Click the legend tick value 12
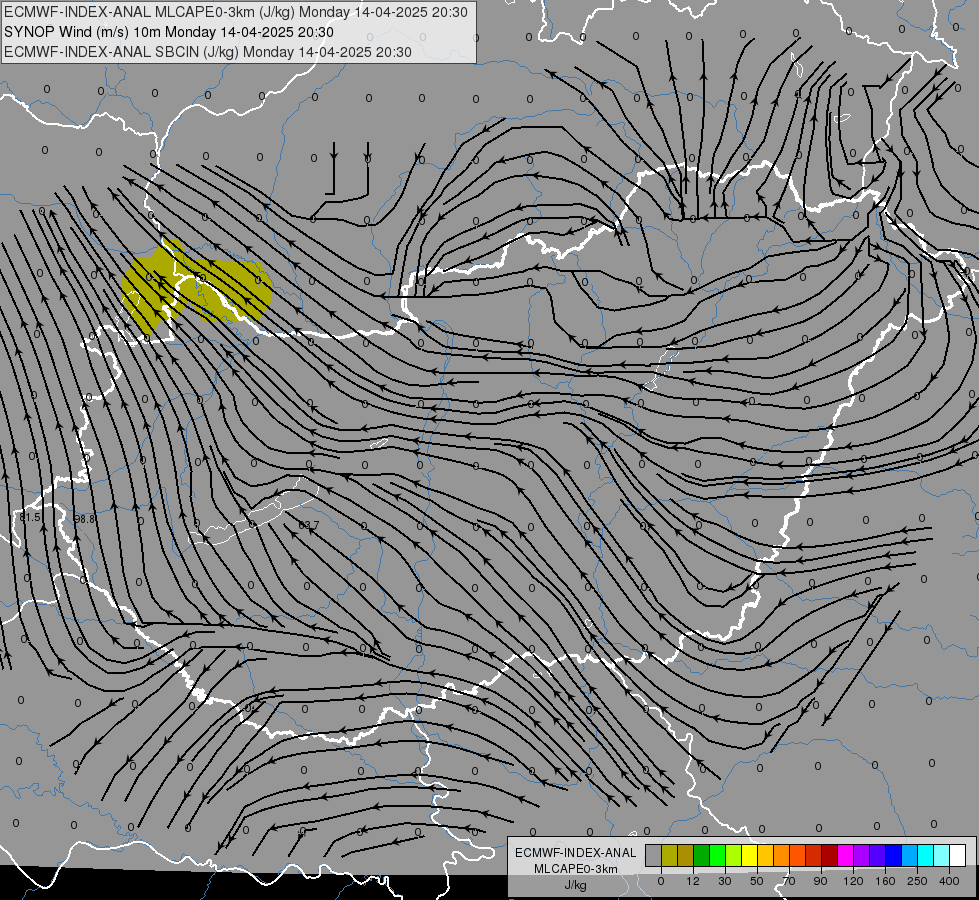979x900 pixels. (x=693, y=881)
